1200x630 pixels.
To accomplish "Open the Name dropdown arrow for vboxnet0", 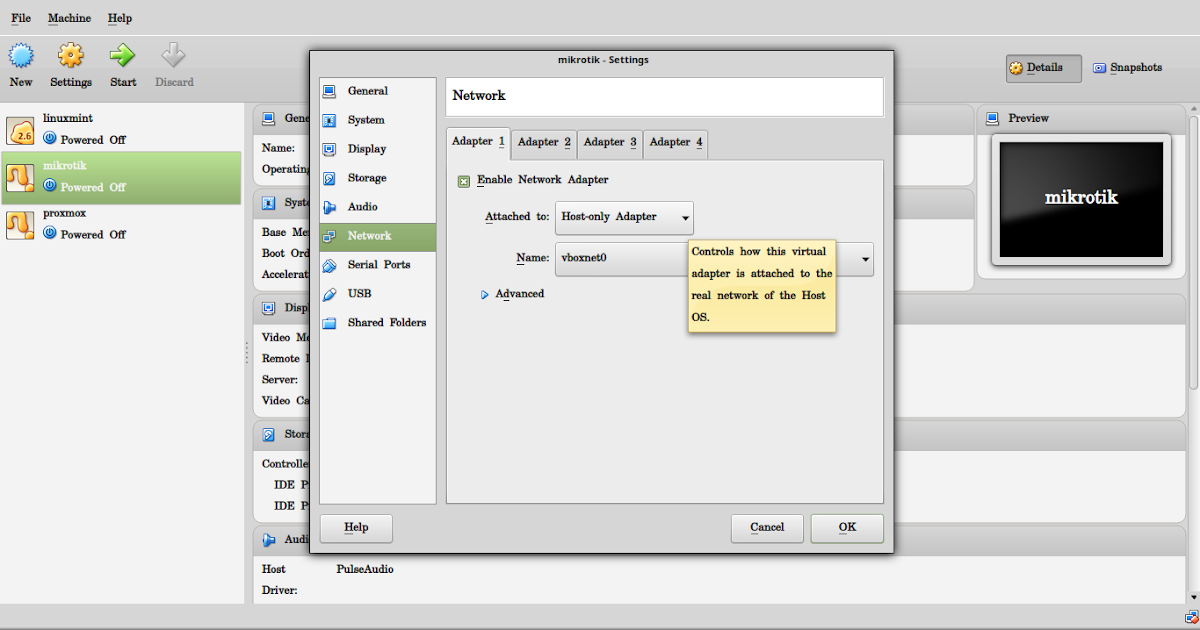I will 864,259.
